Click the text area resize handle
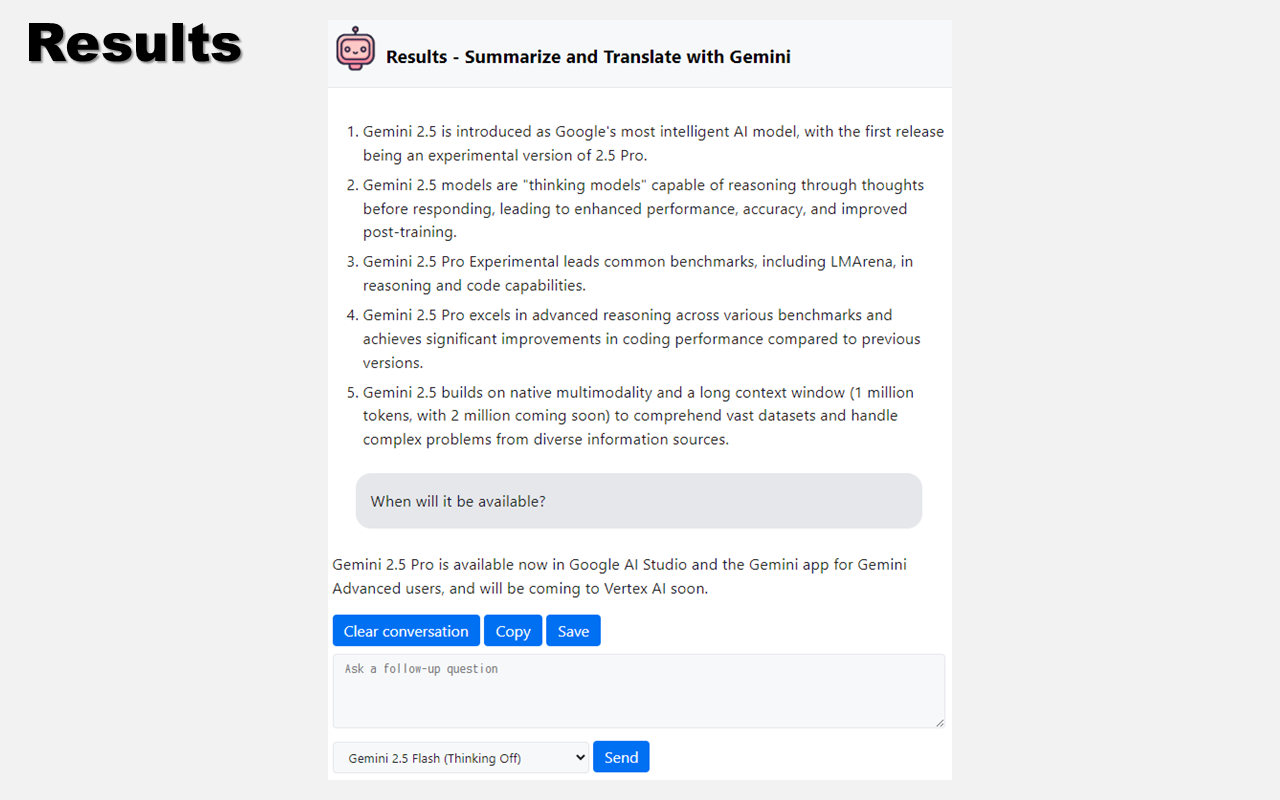 coord(939,722)
